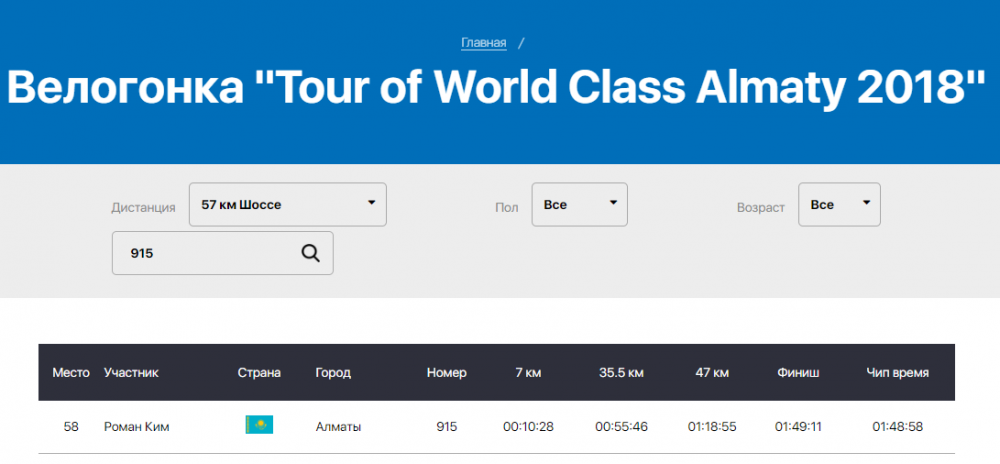Click the Kazakhstan flag icon
1000x464 pixels.
point(259,426)
